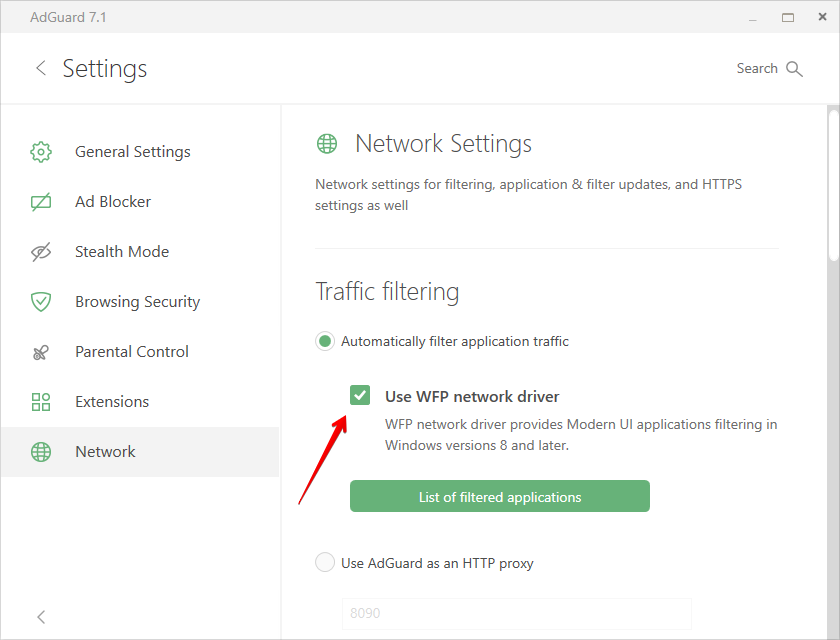Screen dimensions: 840x640
Task: Go back using arrow beside Settings title
Action: (x=41, y=68)
